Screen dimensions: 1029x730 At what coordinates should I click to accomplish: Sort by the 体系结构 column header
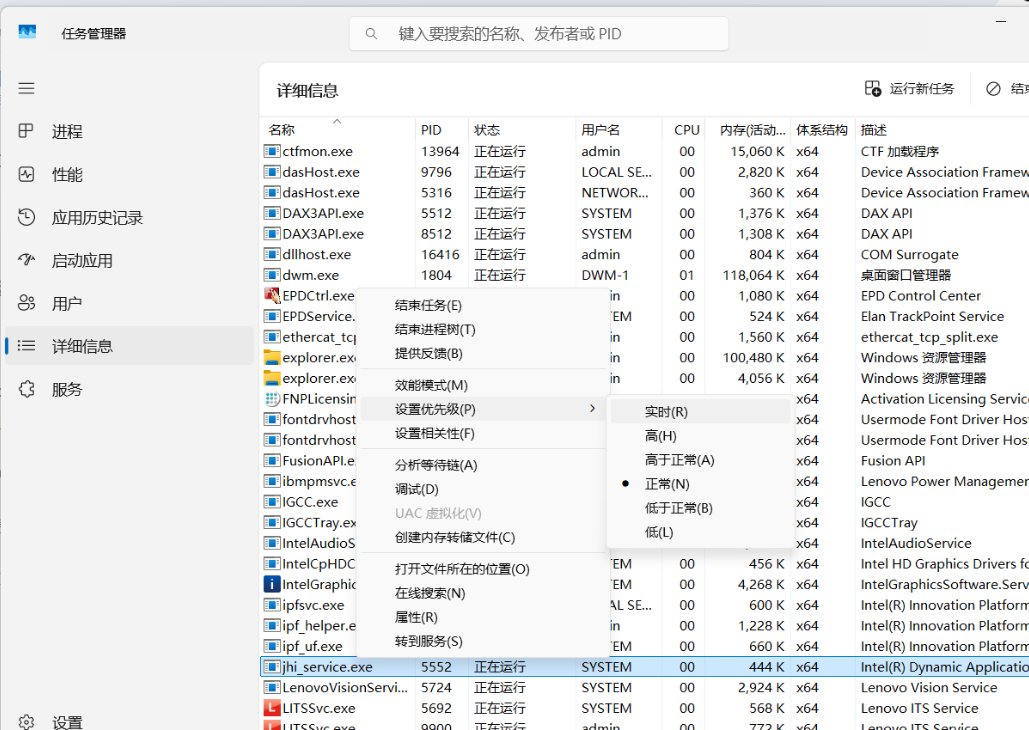pos(823,130)
